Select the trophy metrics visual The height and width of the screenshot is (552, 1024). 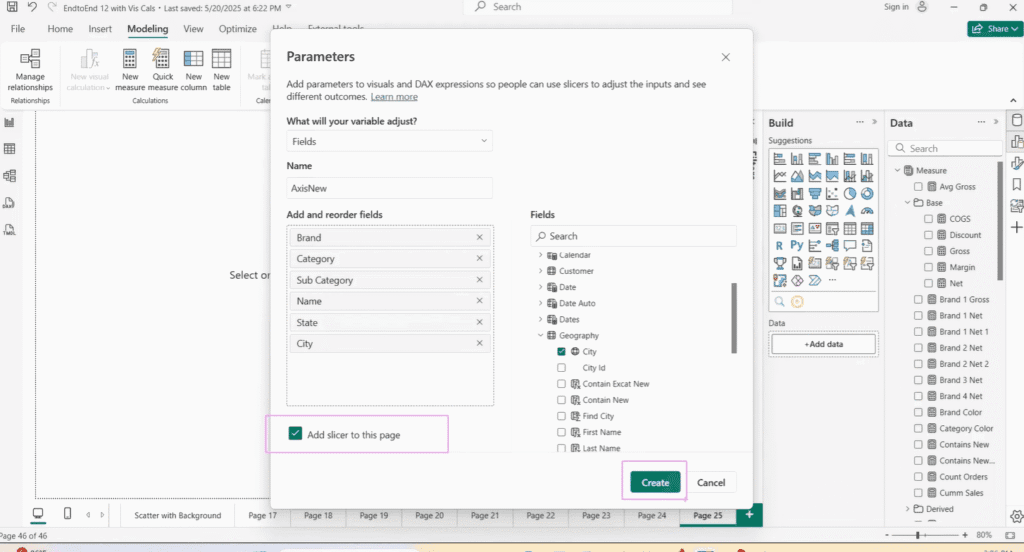point(779,263)
